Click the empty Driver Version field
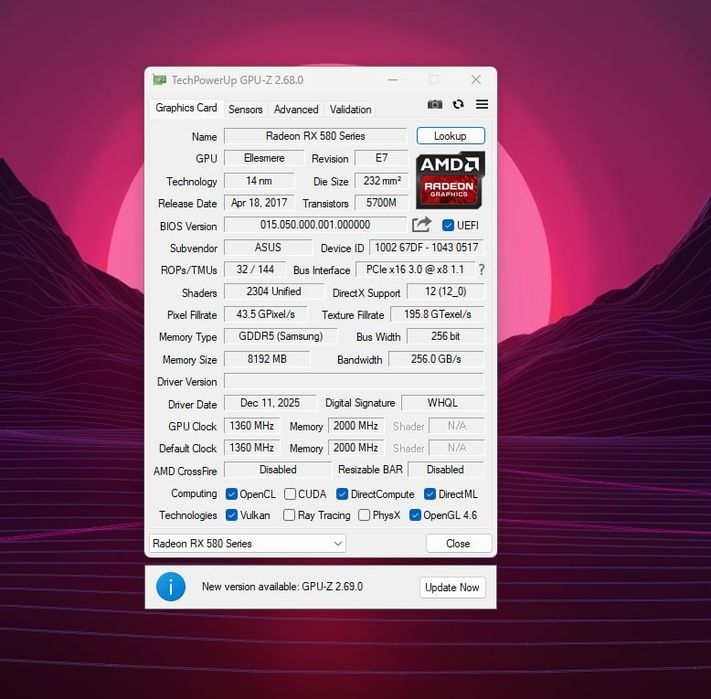The image size is (711, 699). 354,381
